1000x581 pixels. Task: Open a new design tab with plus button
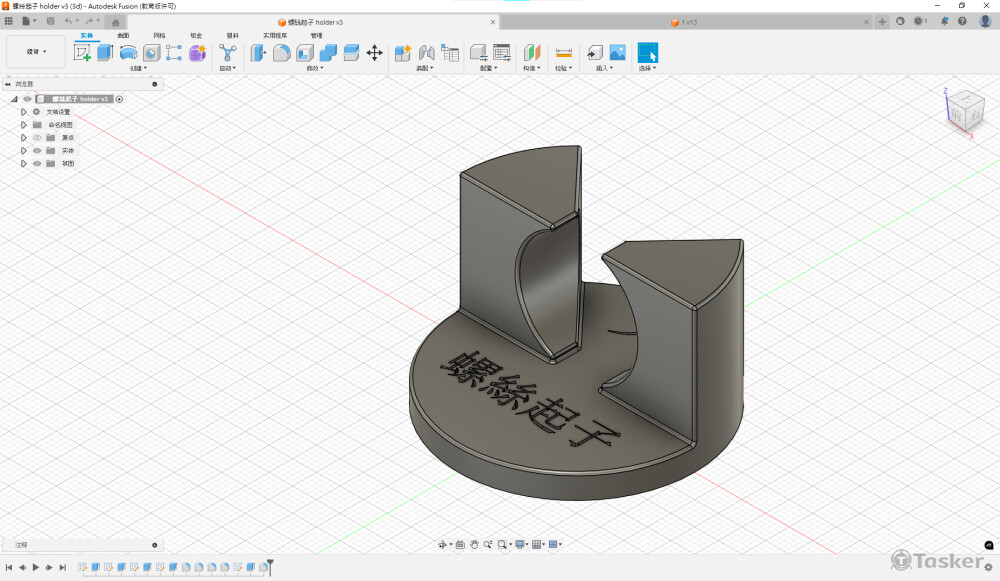[x=882, y=21]
